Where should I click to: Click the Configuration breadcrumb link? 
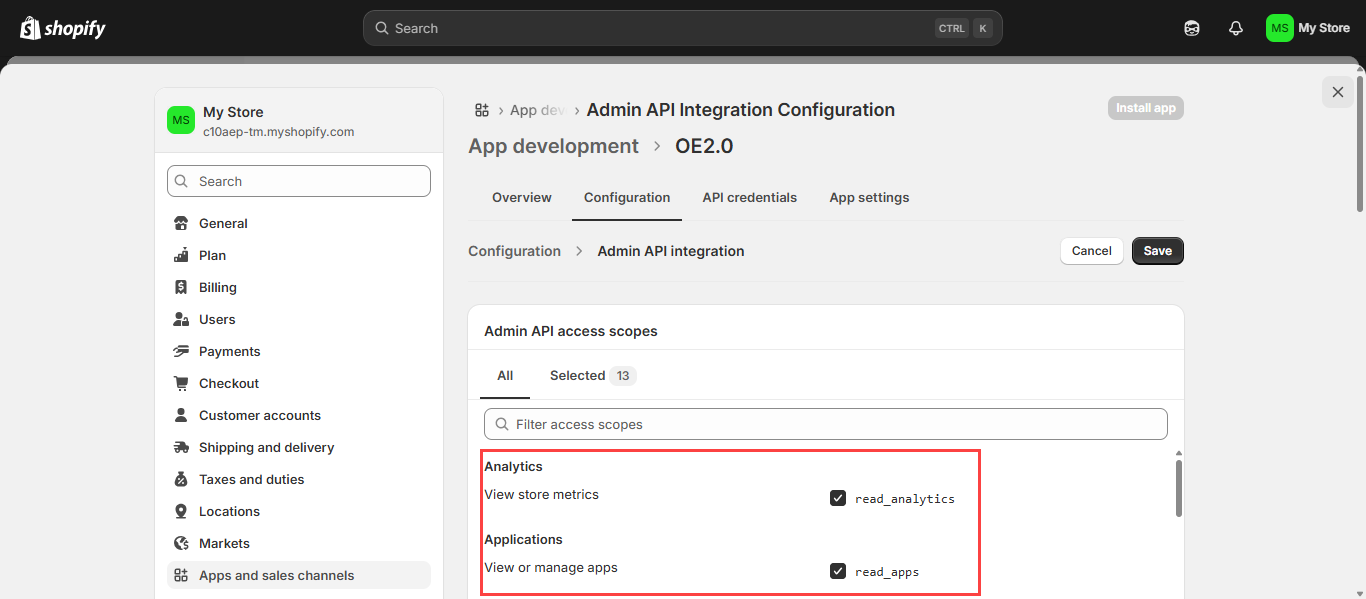point(514,251)
